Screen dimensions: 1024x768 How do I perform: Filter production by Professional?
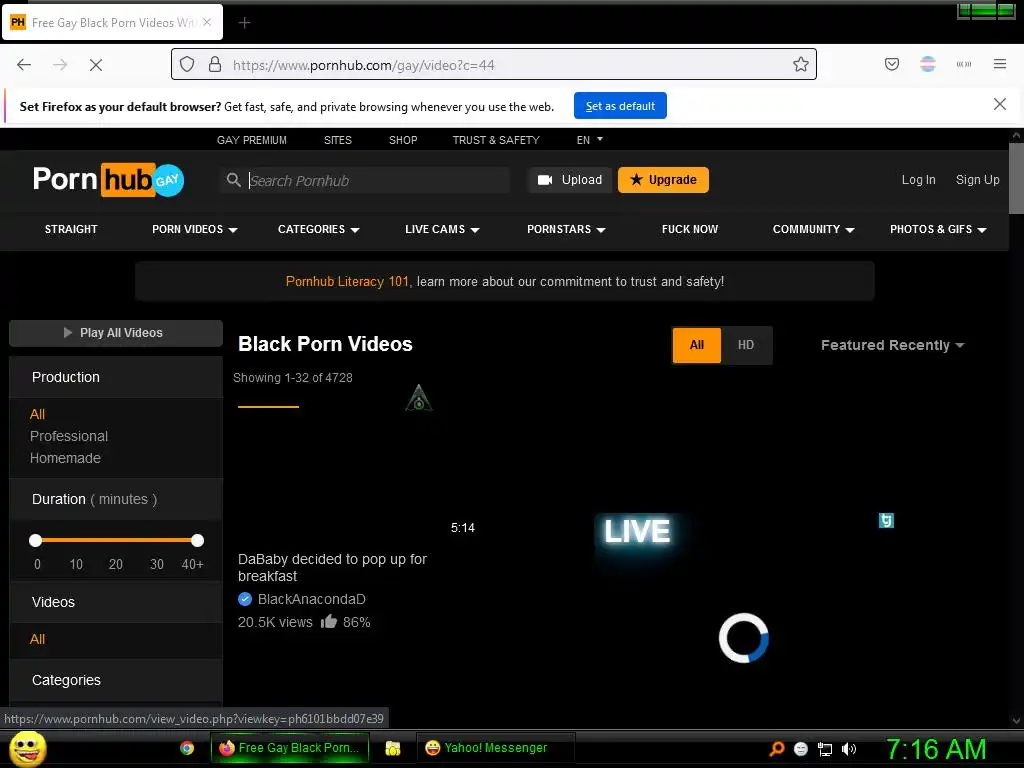(69, 436)
